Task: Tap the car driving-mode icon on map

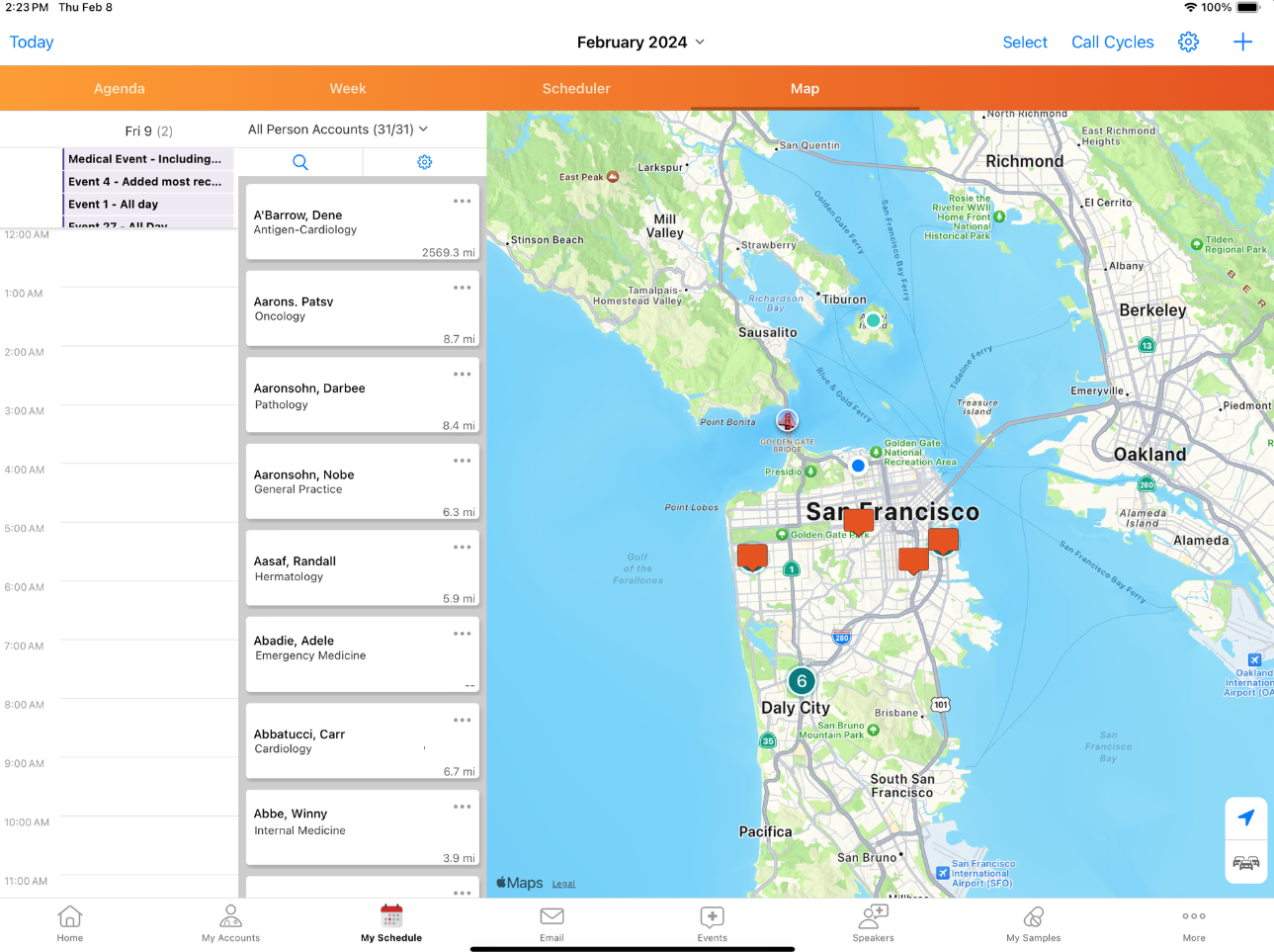Action: tap(1245, 863)
